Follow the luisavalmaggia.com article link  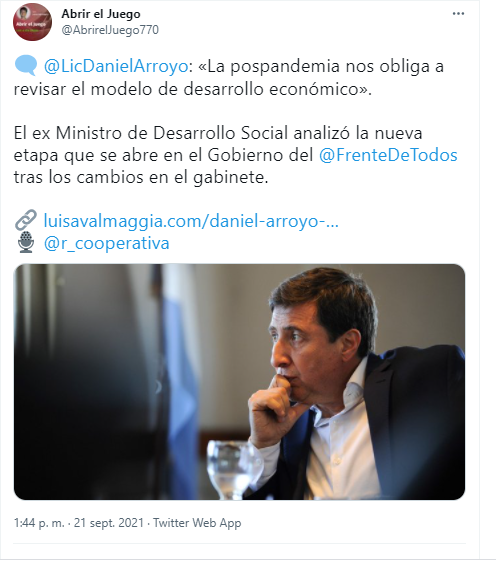(x=191, y=221)
